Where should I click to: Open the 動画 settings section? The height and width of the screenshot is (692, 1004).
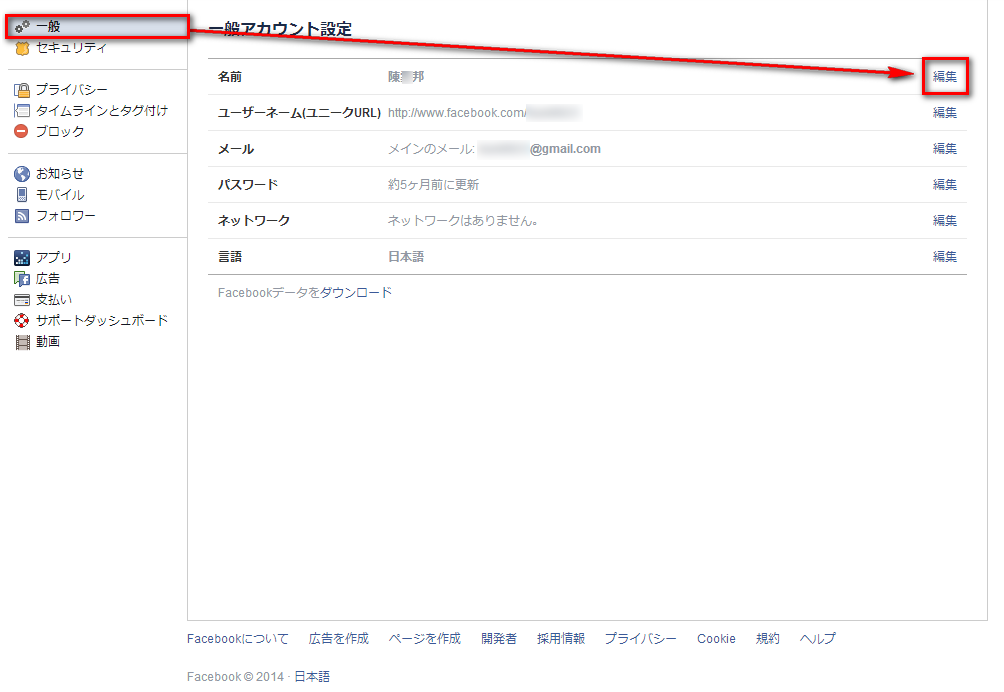[48, 342]
